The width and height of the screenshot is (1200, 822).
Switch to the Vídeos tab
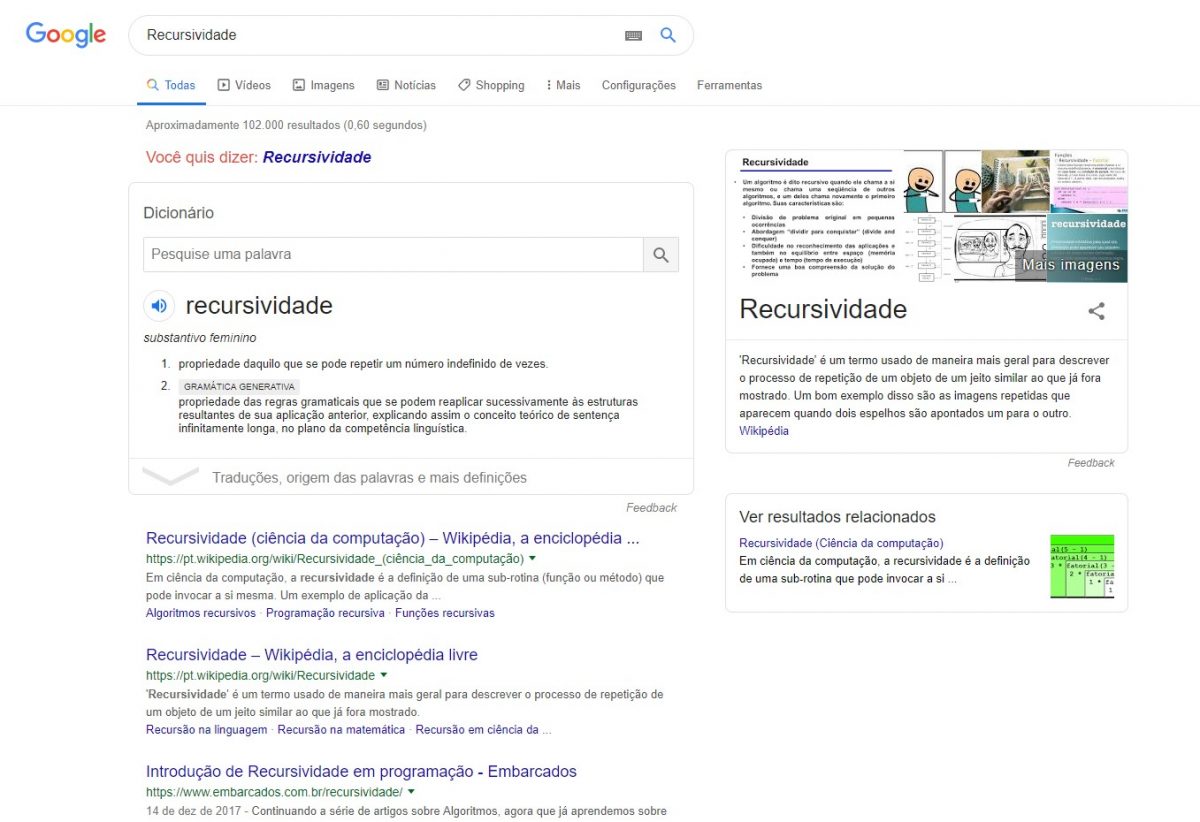pos(244,86)
